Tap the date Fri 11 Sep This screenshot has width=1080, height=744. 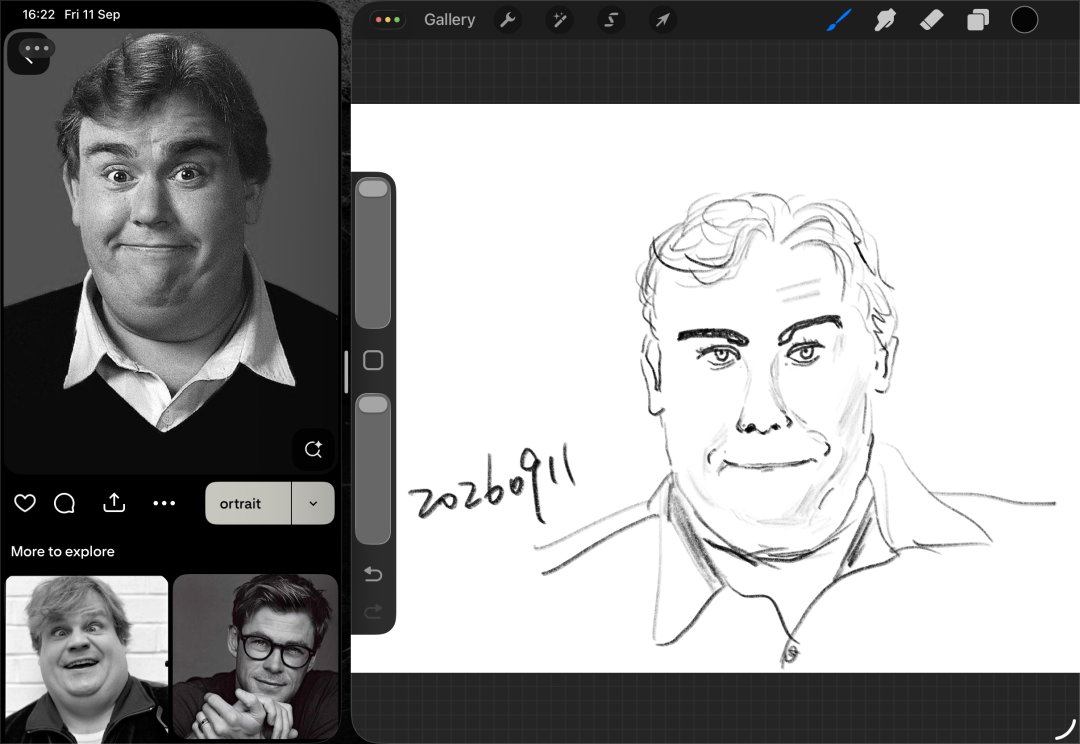(x=92, y=14)
